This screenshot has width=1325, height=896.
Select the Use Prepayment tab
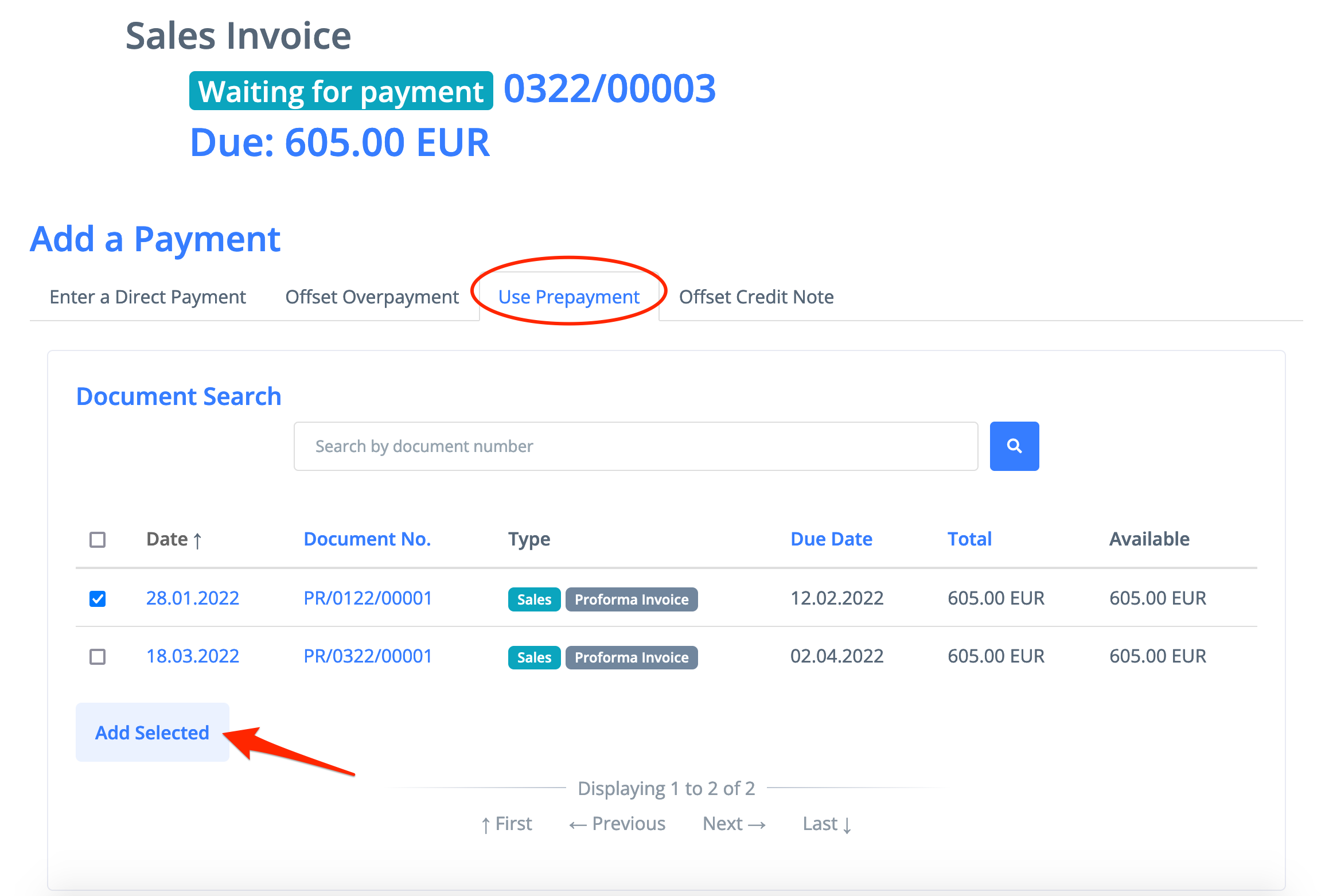click(568, 297)
